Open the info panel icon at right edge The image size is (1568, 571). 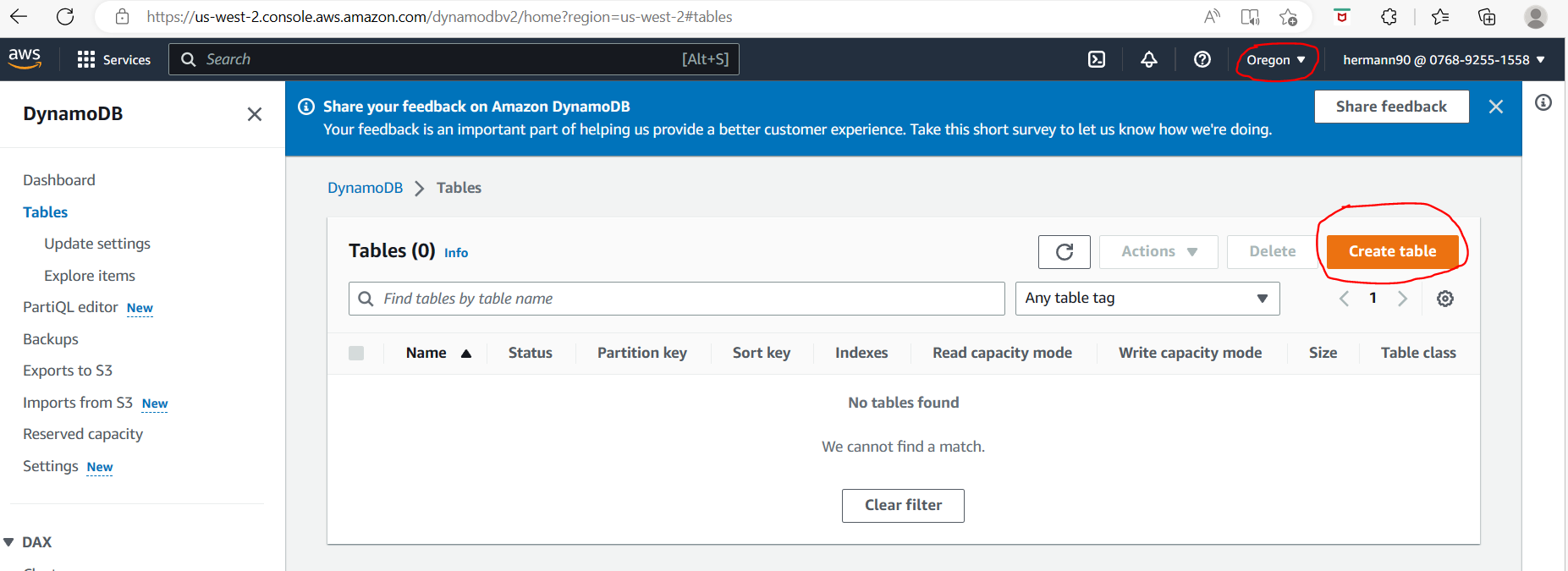tap(1543, 102)
